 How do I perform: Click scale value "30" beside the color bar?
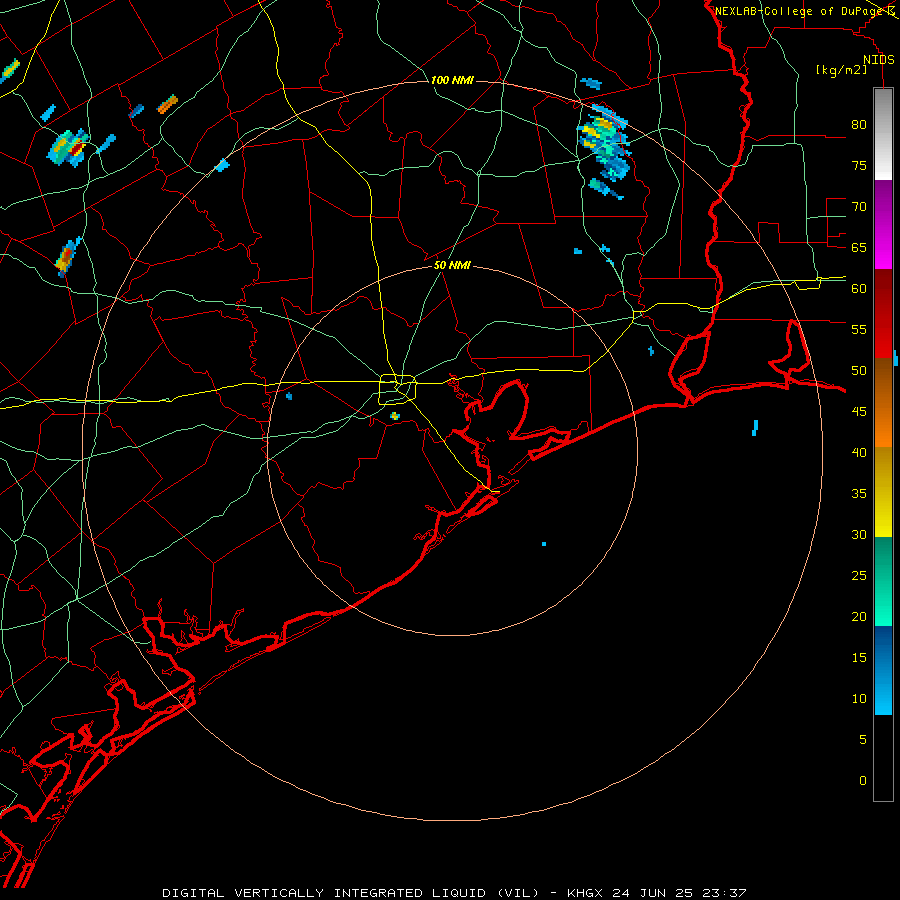tap(859, 534)
